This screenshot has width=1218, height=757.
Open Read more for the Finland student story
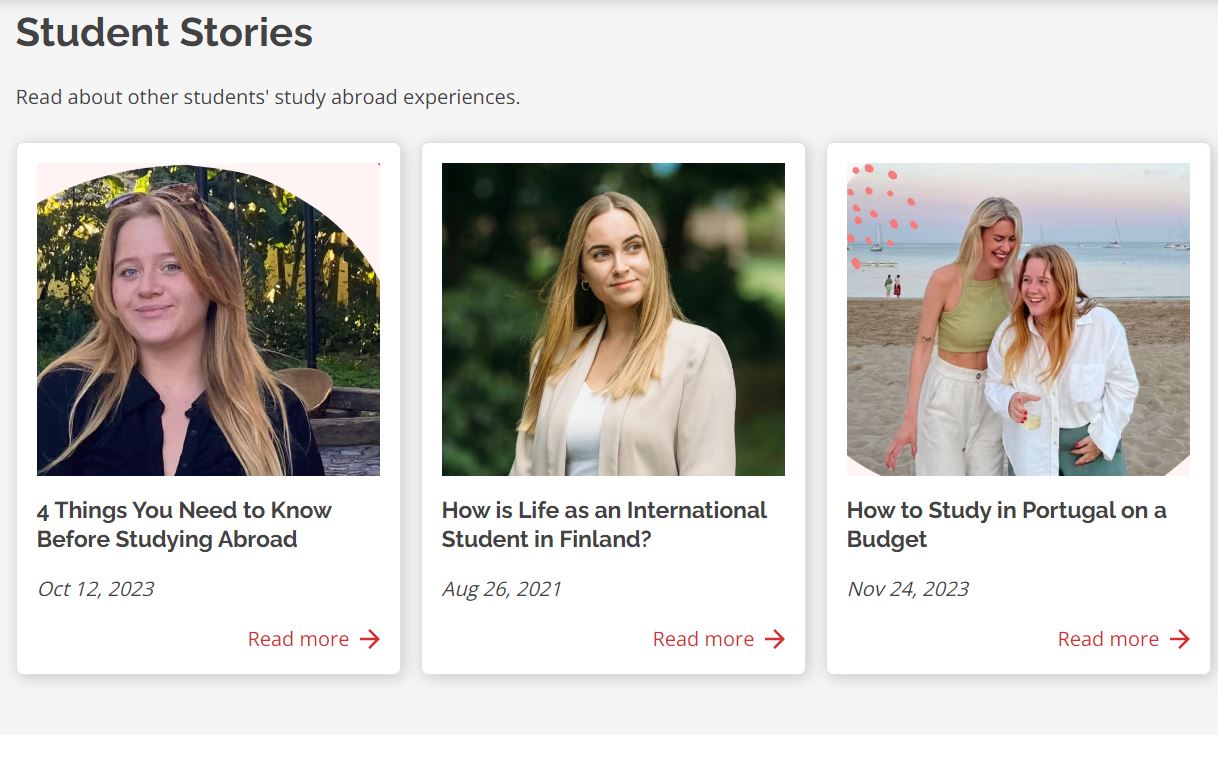click(703, 639)
